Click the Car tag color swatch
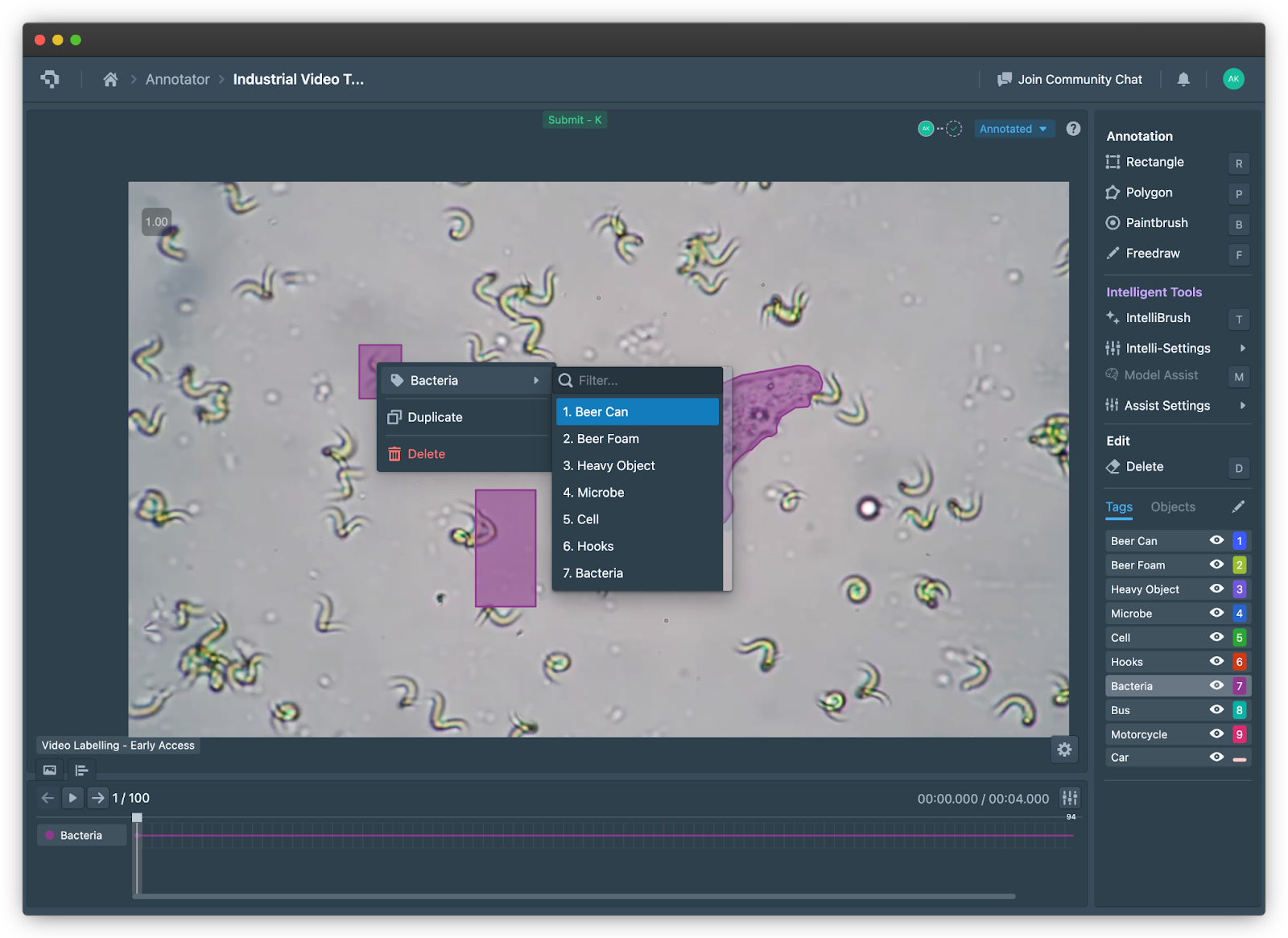The width and height of the screenshot is (1288, 938). pyautogui.click(x=1238, y=757)
